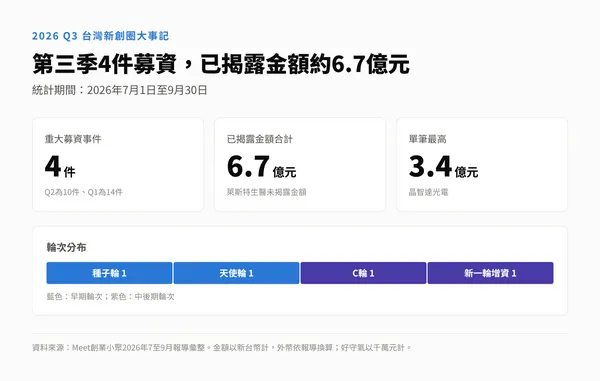Click the C輪 1 bar segment
Image resolution: width=600 pixels, height=381 pixels.
point(364,273)
